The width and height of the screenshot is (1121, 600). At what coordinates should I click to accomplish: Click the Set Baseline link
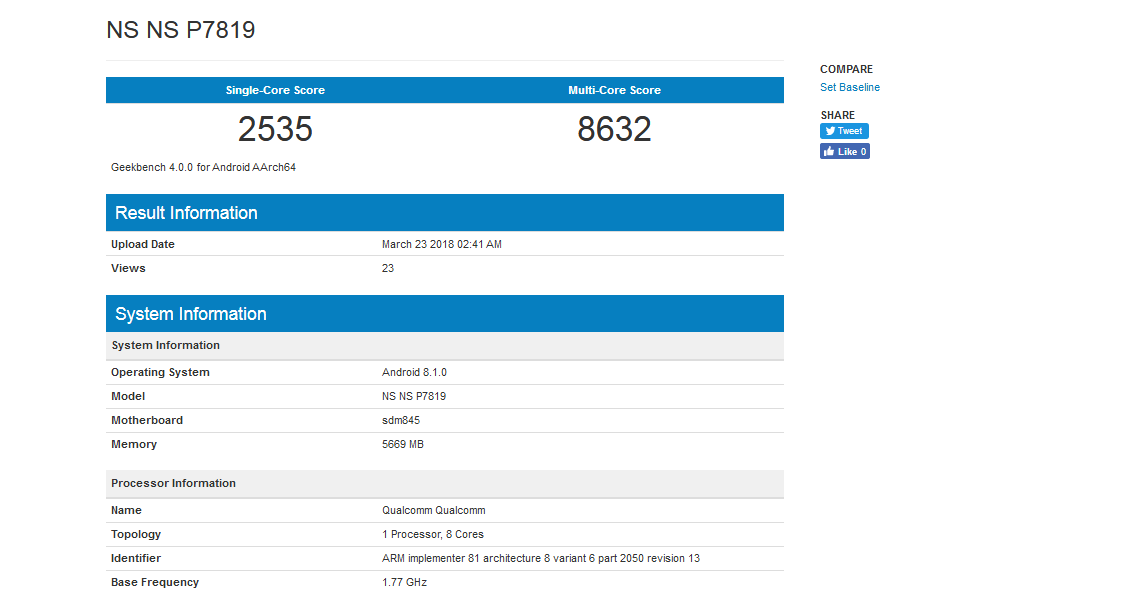point(850,88)
